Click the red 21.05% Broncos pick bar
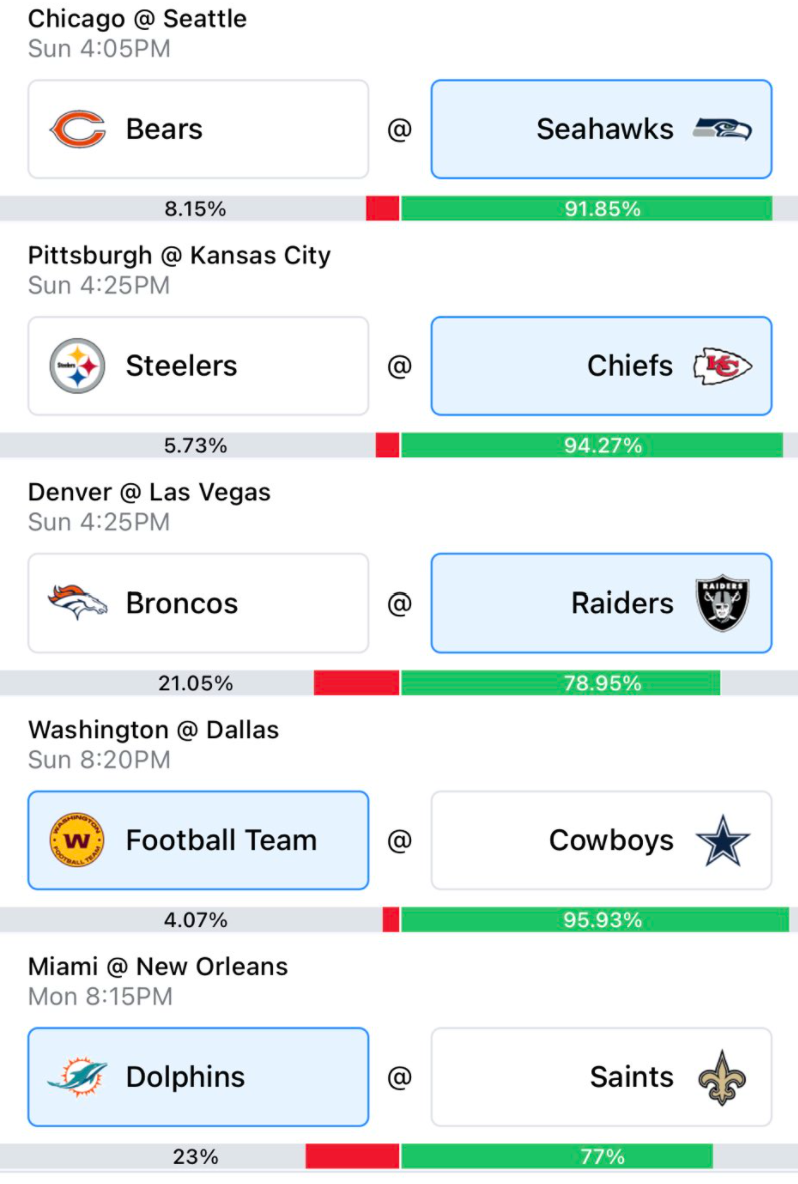Image resolution: width=798 pixels, height=1184 pixels. (x=356, y=683)
